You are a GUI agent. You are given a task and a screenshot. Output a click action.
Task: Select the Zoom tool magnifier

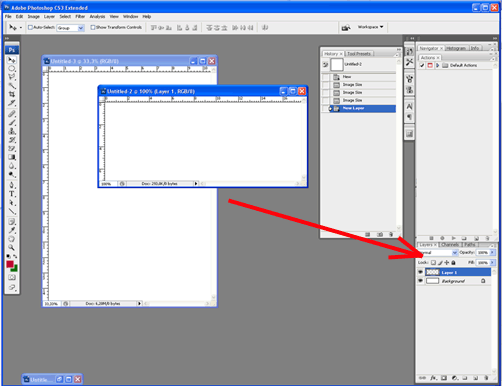(x=12, y=247)
